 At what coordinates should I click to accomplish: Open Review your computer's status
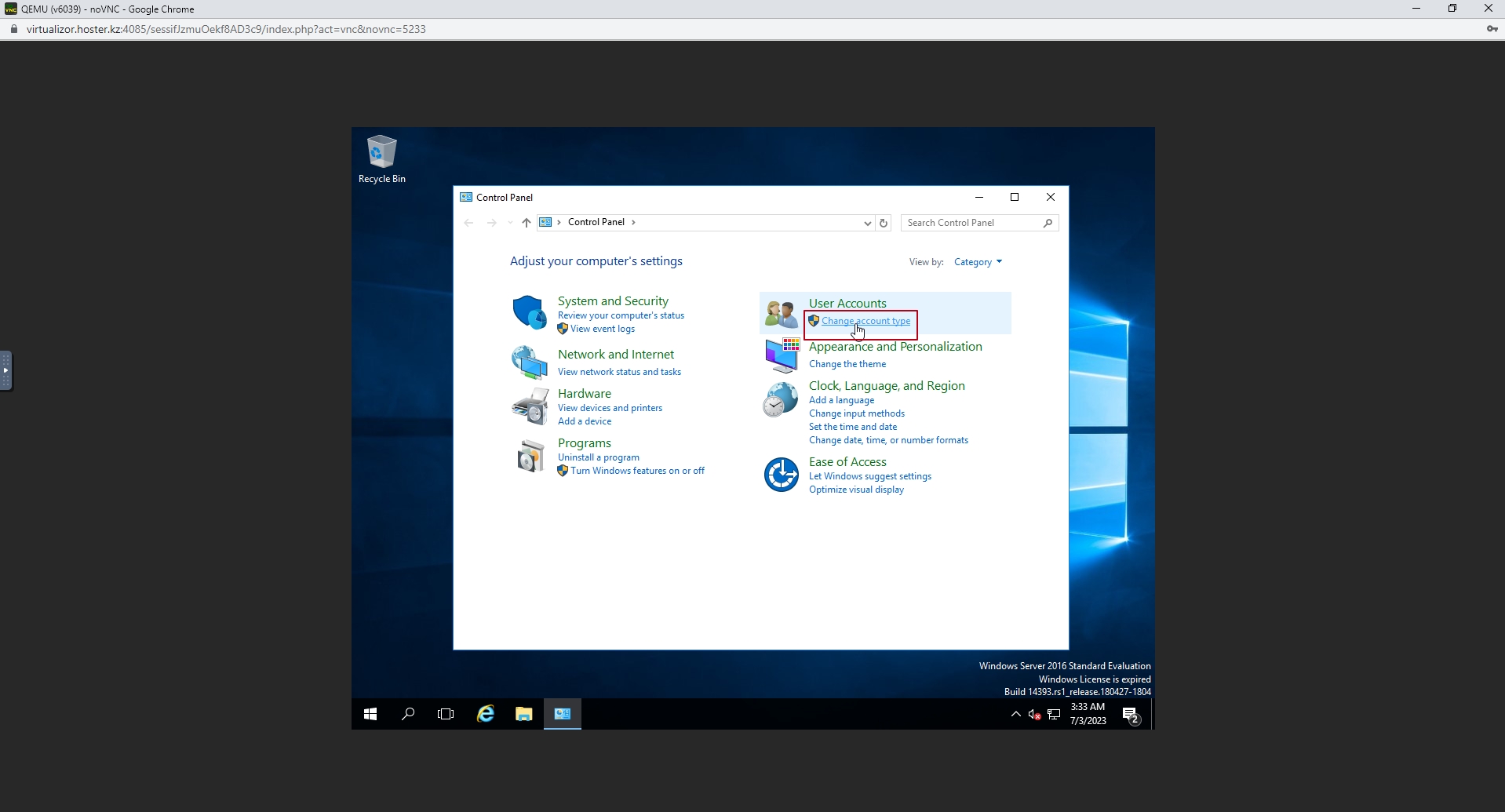click(x=621, y=315)
